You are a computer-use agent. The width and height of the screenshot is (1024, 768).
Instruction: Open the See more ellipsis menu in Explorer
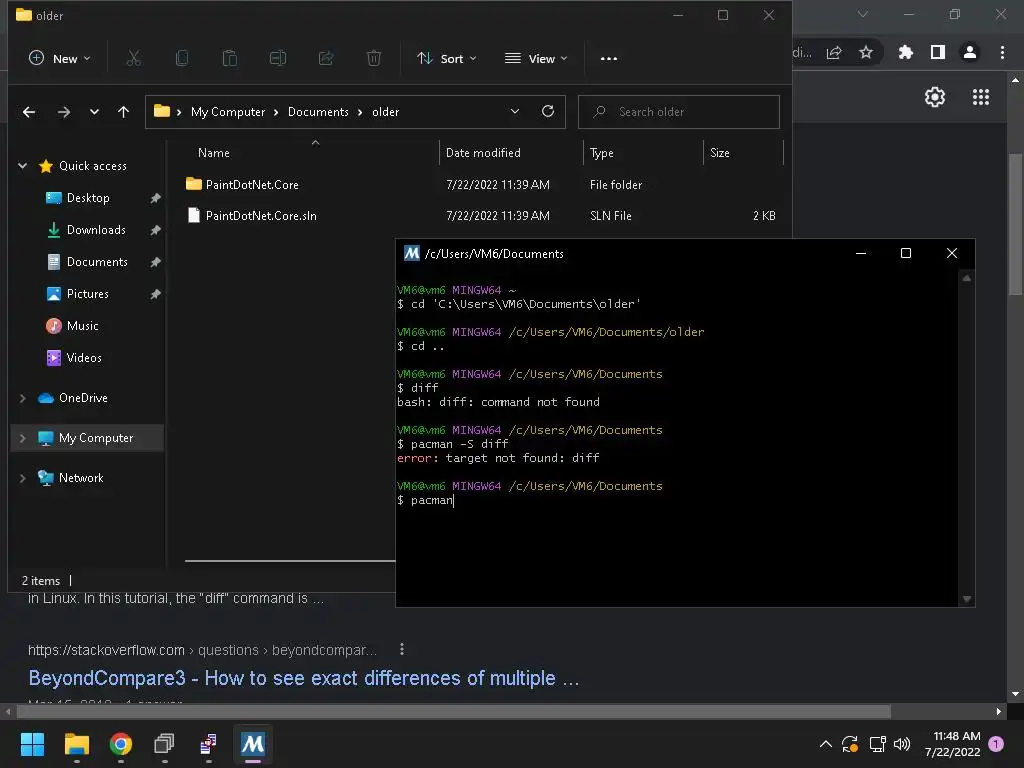[609, 59]
